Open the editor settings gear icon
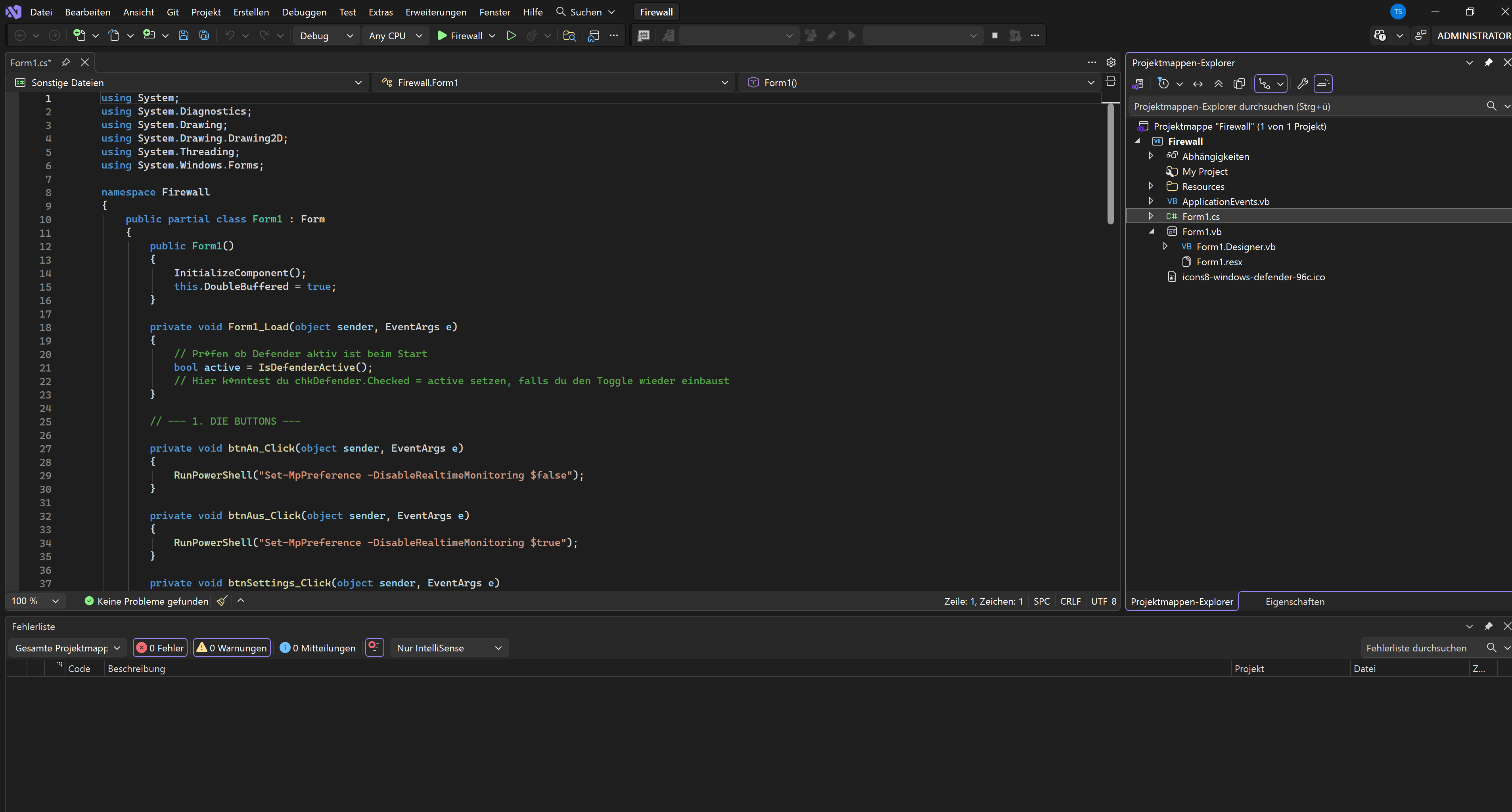Screen dimensions: 1512x812 [1111, 62]
